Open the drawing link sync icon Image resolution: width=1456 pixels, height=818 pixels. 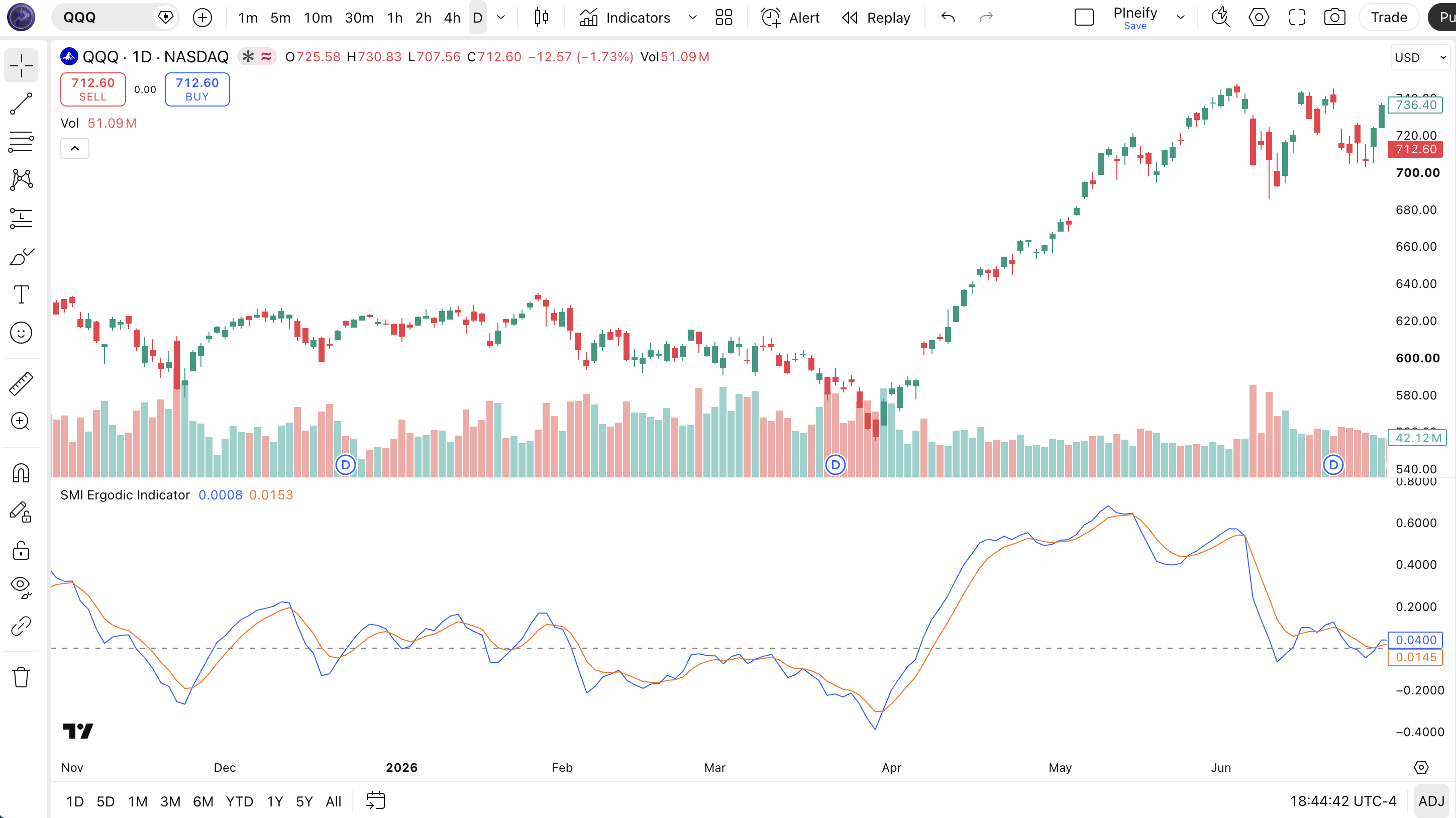21,627
